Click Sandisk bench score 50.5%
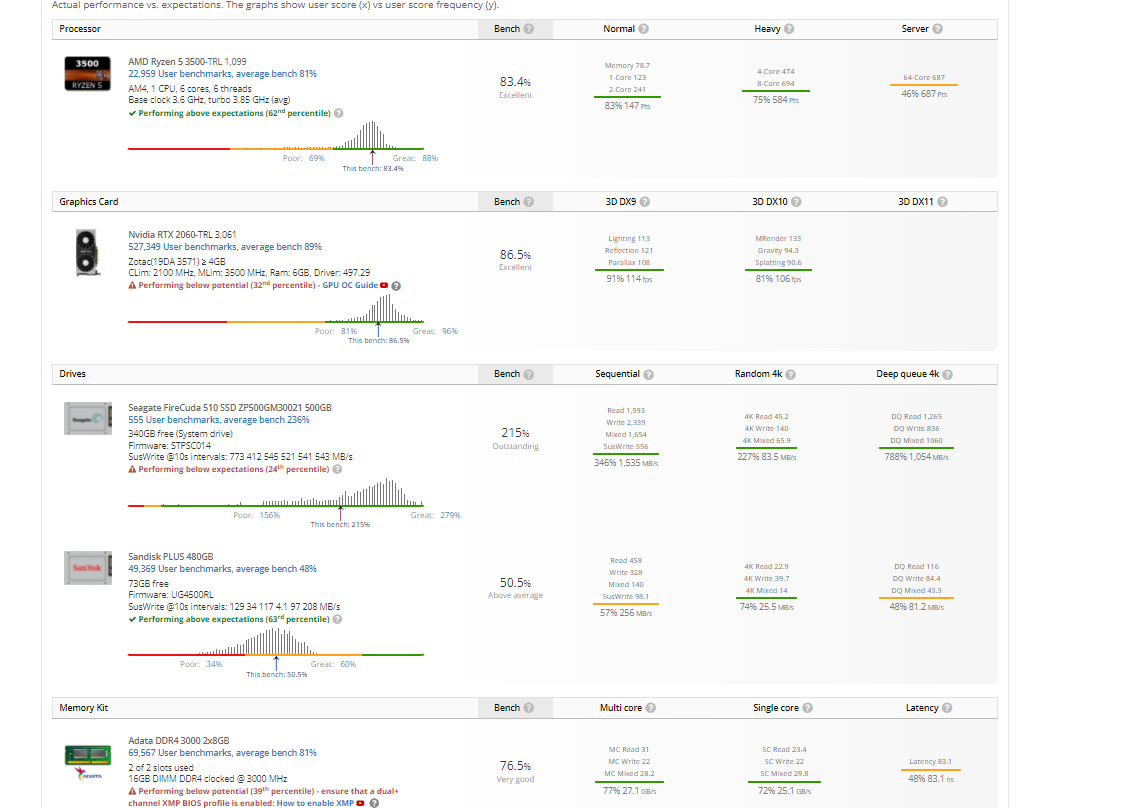The image size is (1134, 808). pos(515,582)
